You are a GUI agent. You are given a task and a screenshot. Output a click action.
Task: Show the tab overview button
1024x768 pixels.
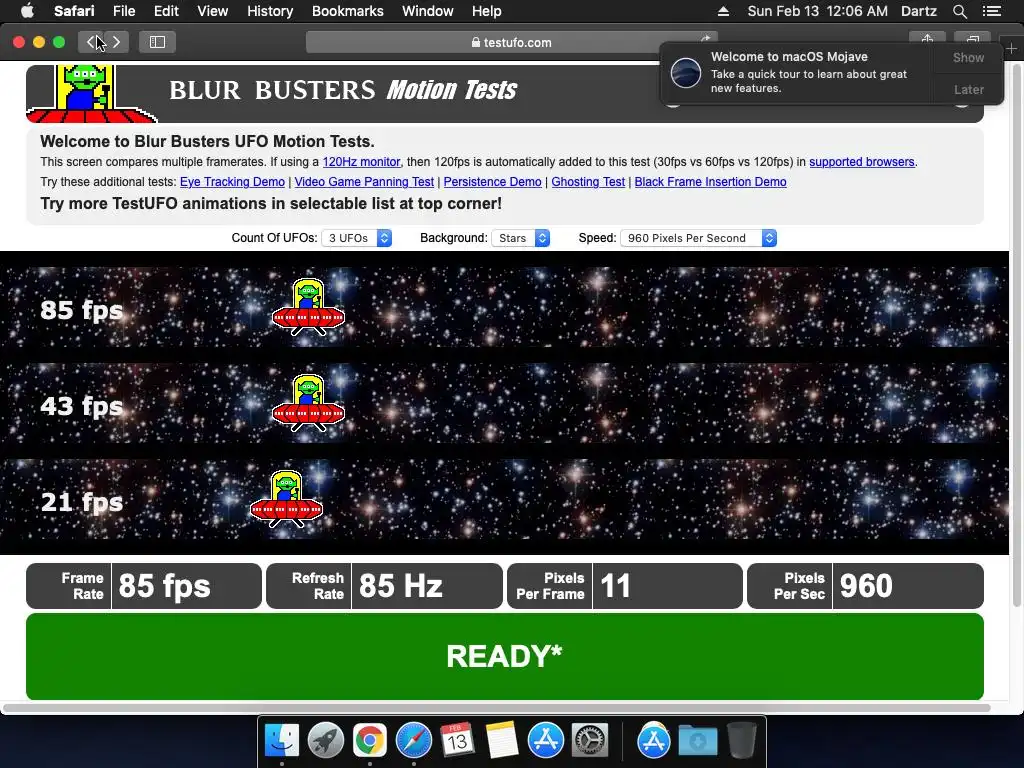[972, 40]
